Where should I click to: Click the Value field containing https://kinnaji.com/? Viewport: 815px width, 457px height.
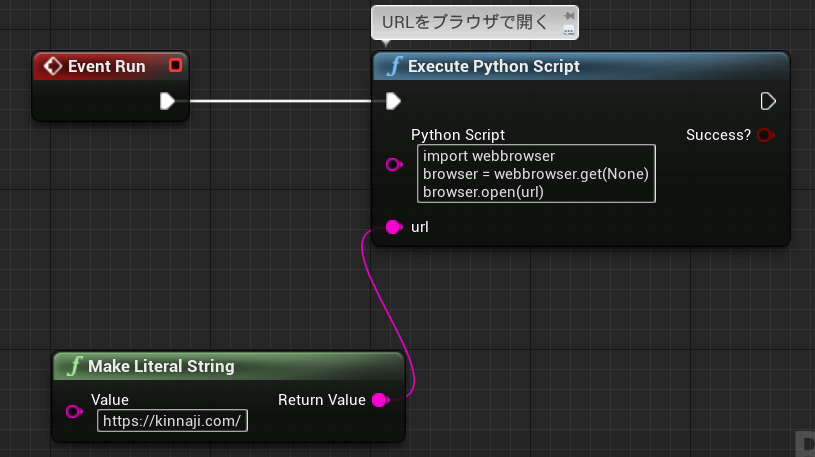pyautogui.click(x=172, y=421)
